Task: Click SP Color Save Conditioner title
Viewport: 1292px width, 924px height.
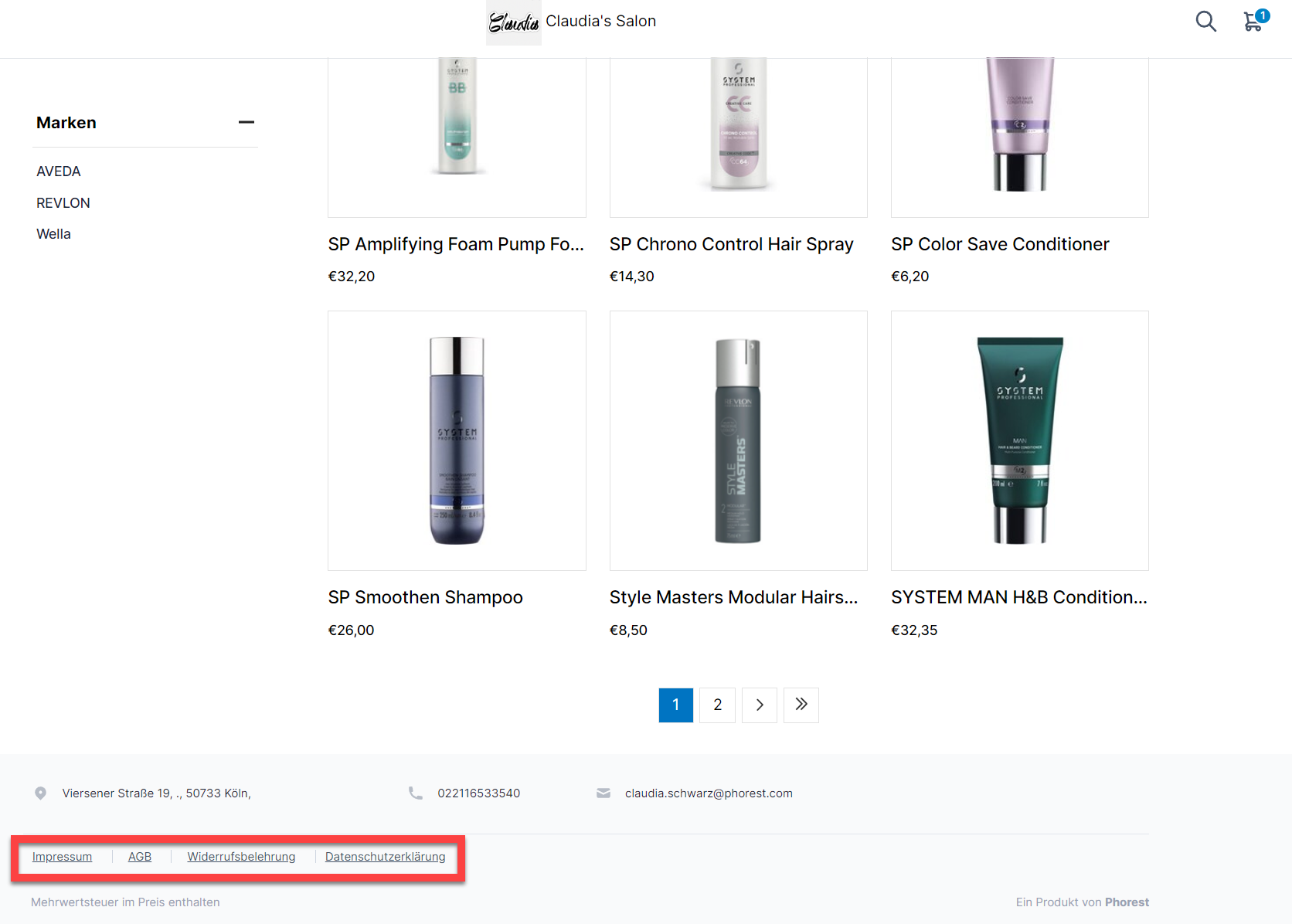Action: click(1000, 244)
